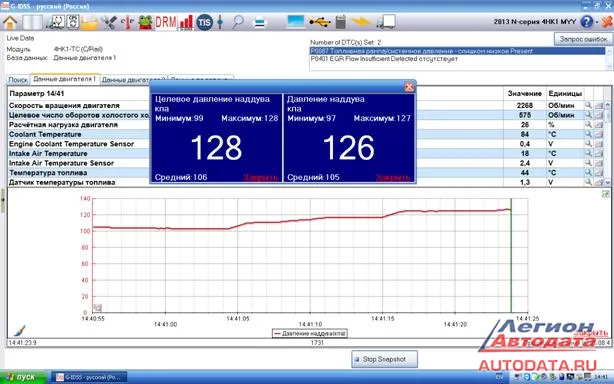The height and width of the screenshot is (384, 614).
Task: Click the parameter table scroll up arrow
Action: [607, 105]
